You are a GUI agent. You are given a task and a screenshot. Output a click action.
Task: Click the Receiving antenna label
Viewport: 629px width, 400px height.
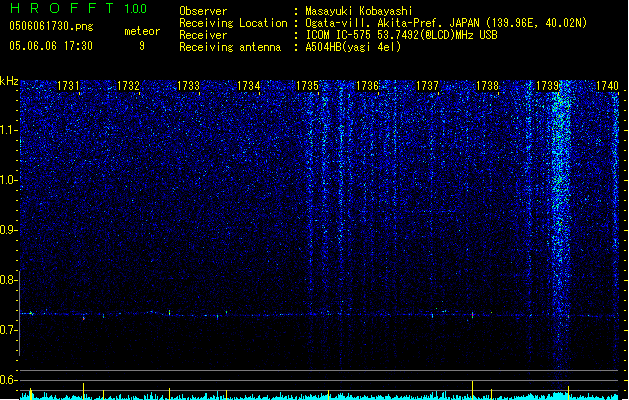pyautogui.click(x=230, y=47)
